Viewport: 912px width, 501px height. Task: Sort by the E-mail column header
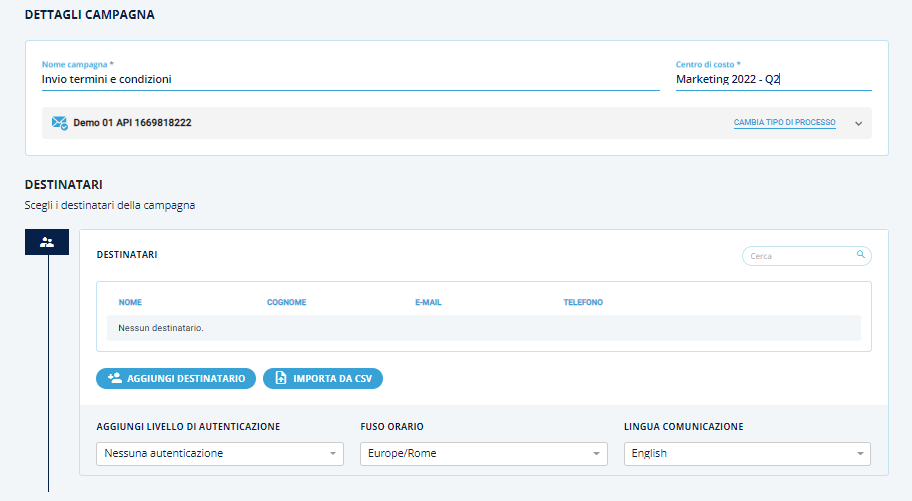428,302
